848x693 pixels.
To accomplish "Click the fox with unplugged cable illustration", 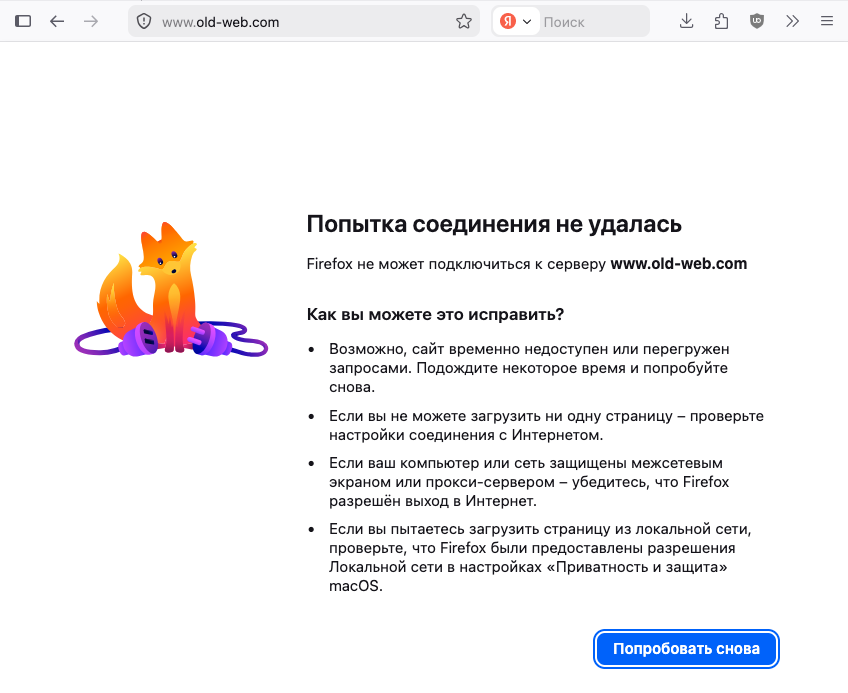I will click(171, 289).
